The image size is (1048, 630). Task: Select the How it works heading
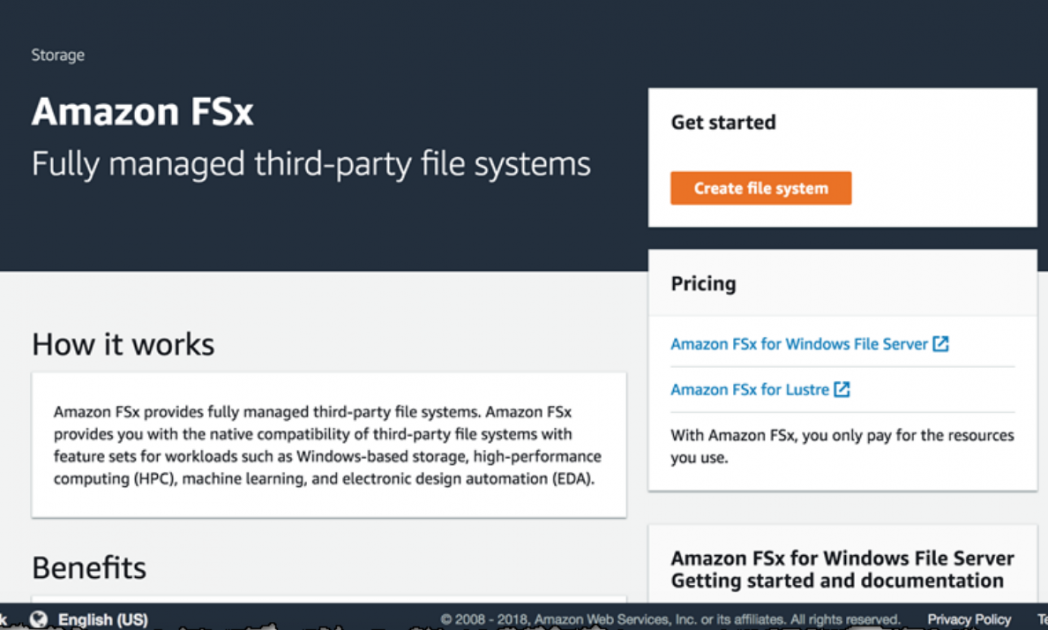click(122, 344)
